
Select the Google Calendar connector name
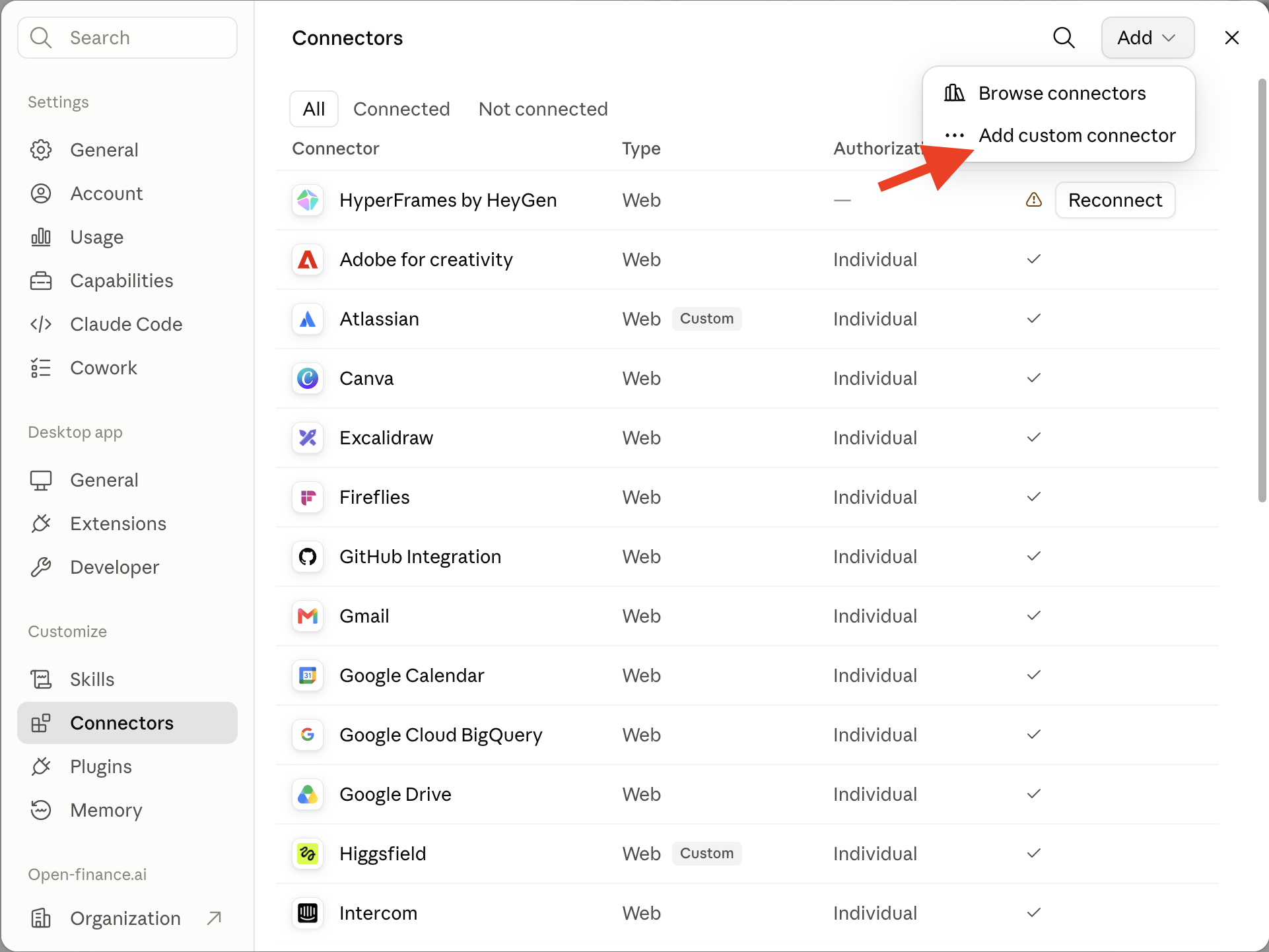coord(412,675)
